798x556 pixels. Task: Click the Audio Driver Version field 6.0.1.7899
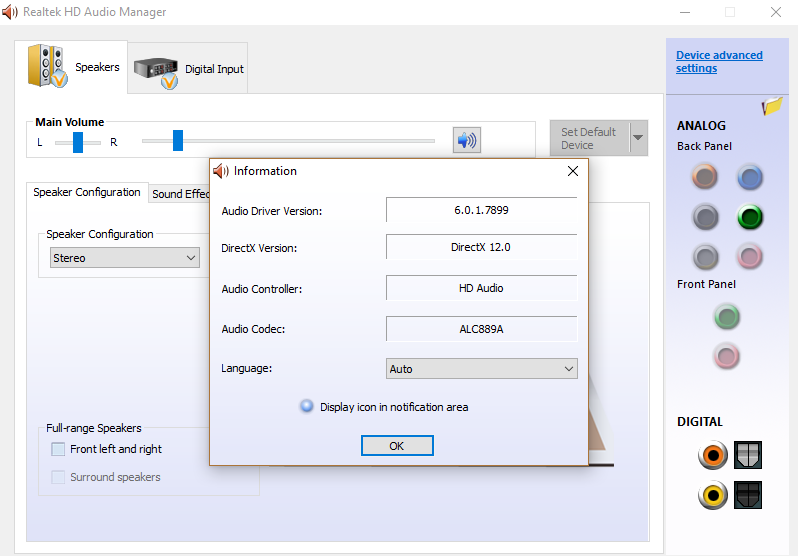(x=481, y=210)
